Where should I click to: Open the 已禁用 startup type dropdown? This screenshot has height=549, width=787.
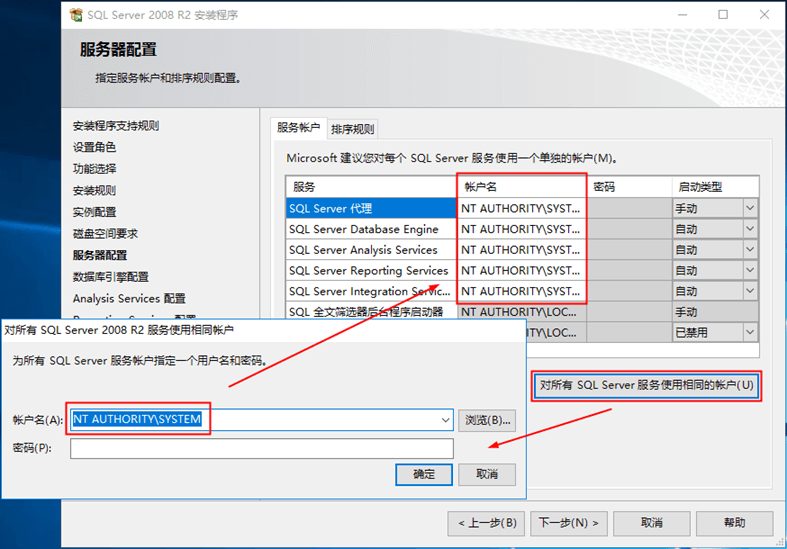coord(750,332)
